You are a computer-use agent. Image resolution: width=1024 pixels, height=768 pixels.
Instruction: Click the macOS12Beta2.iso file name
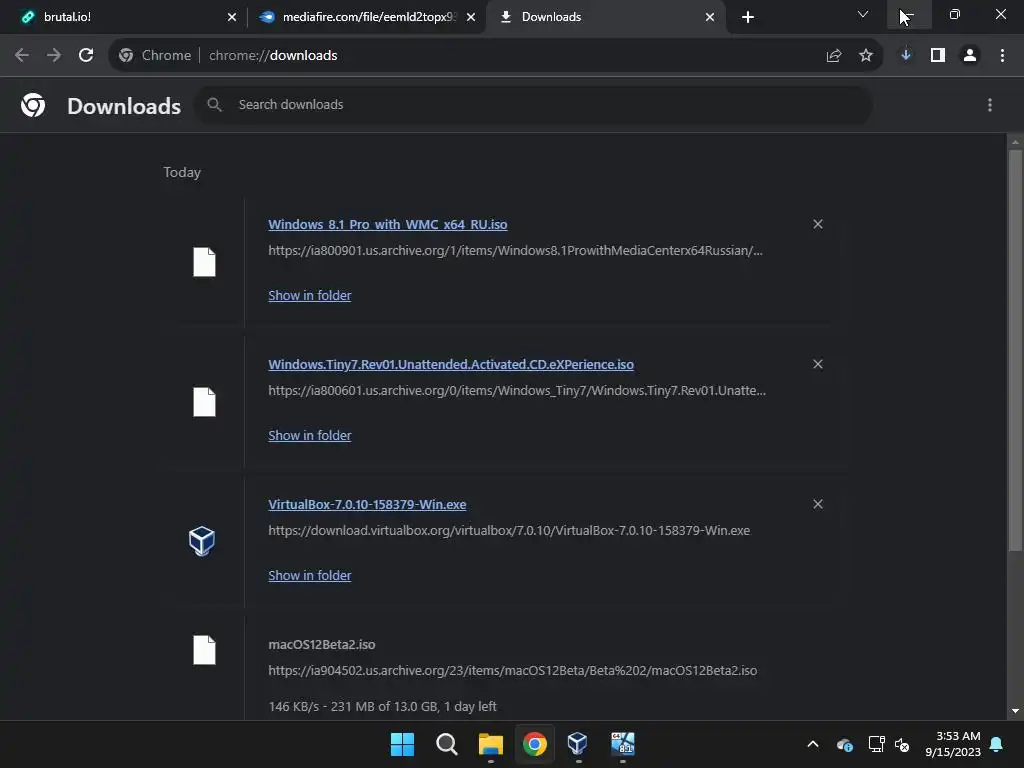[322, 645]
